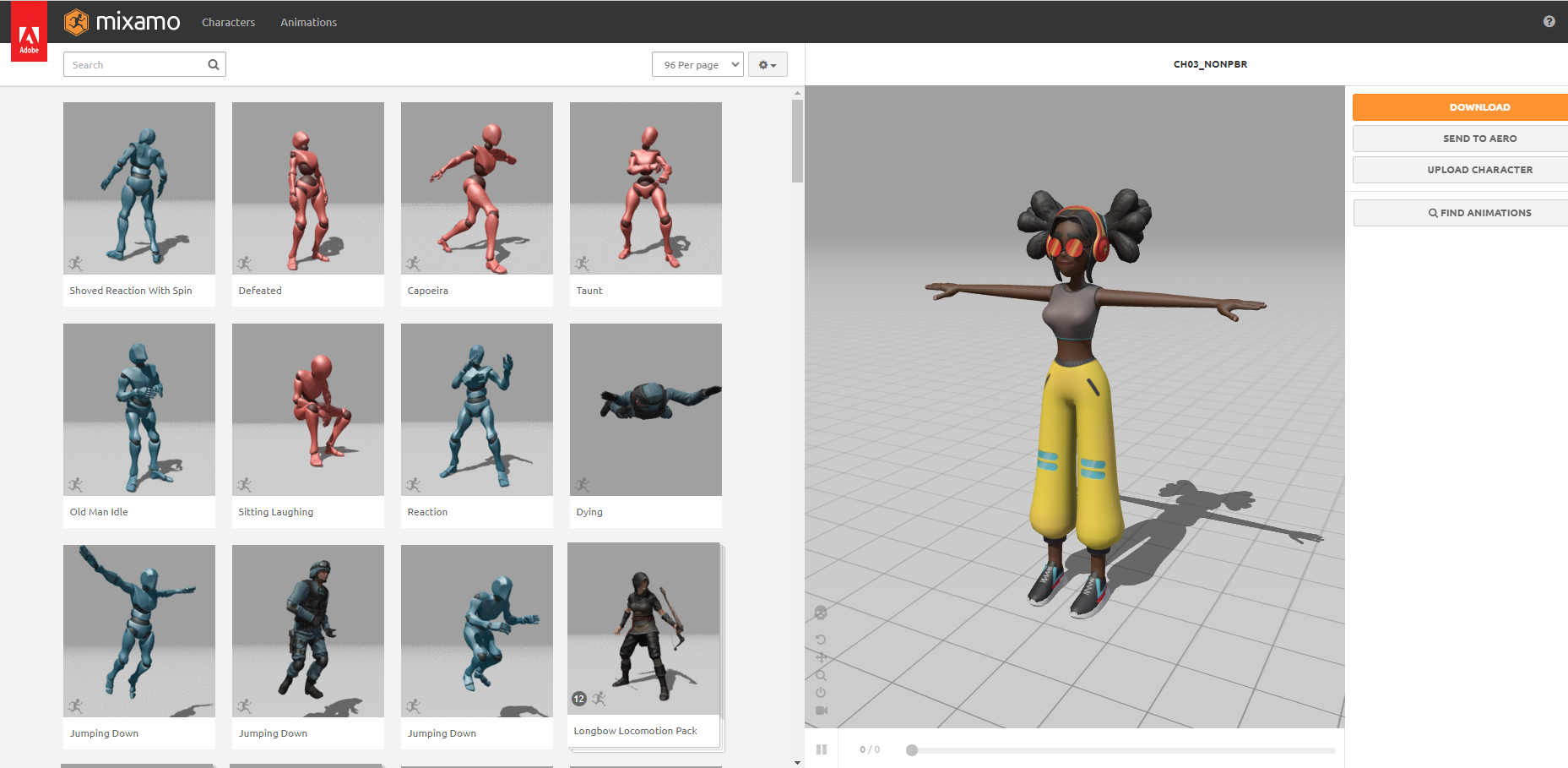The image size is (1568, 768).
Task: Expand the Longbow Locomotion Pack
Action: [643, 629]
